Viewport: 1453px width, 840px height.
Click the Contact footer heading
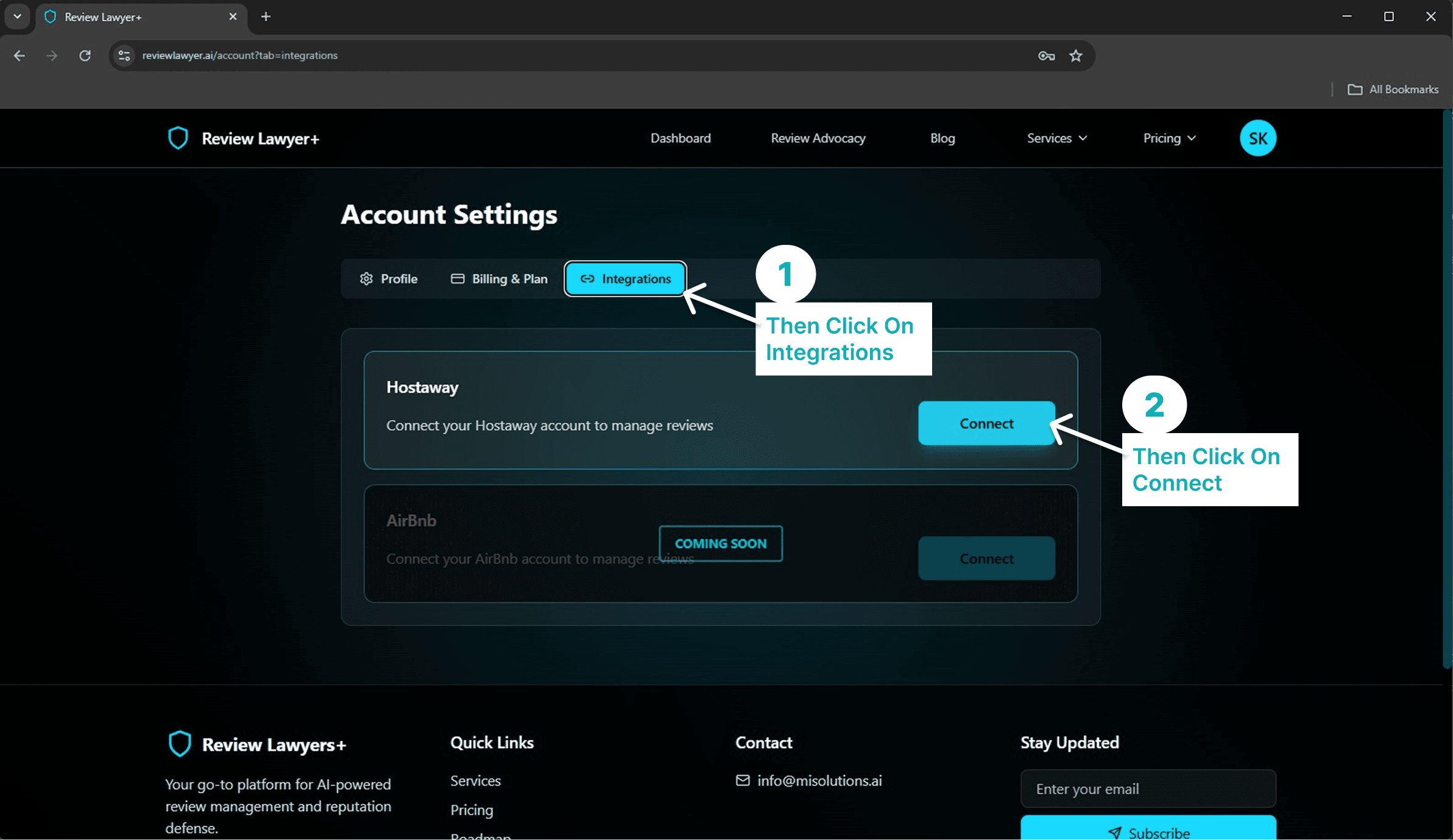763,743
